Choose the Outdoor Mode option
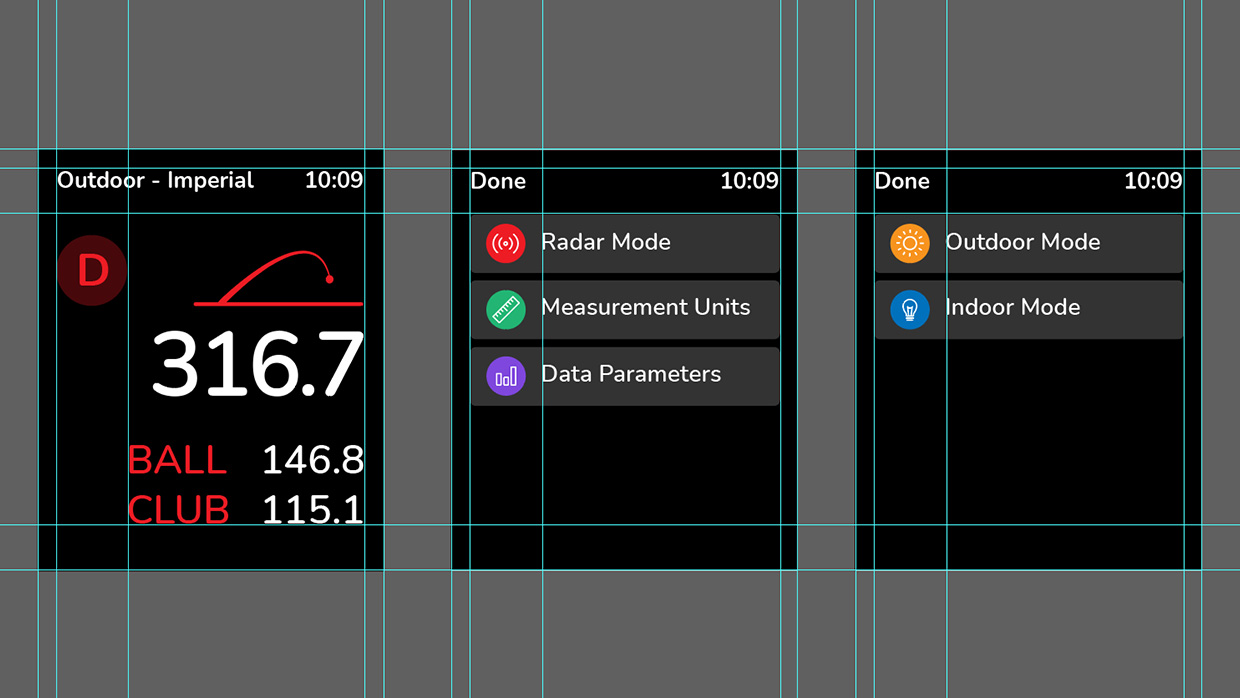The image size is (1240, 698). (1029, 243)
